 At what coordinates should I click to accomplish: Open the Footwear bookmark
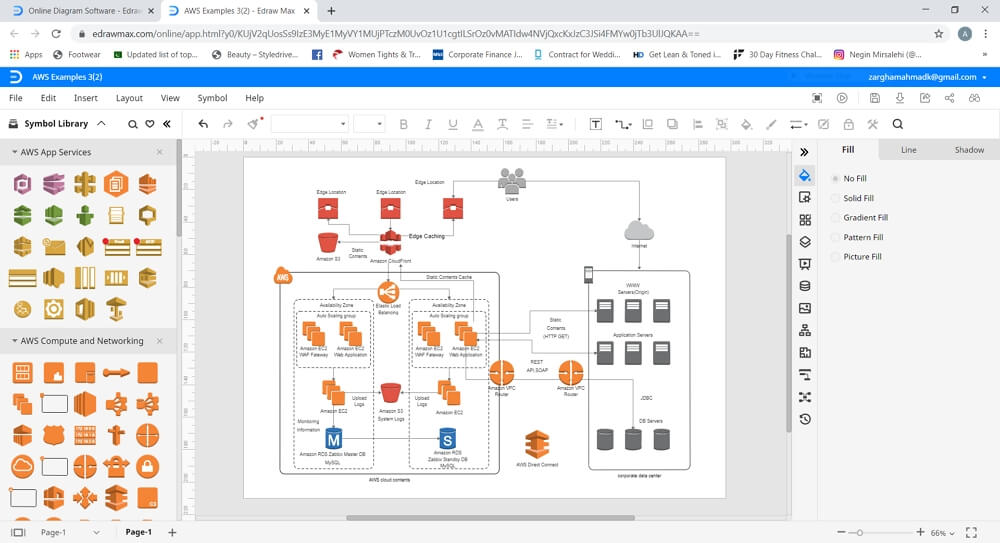(77, 55)
